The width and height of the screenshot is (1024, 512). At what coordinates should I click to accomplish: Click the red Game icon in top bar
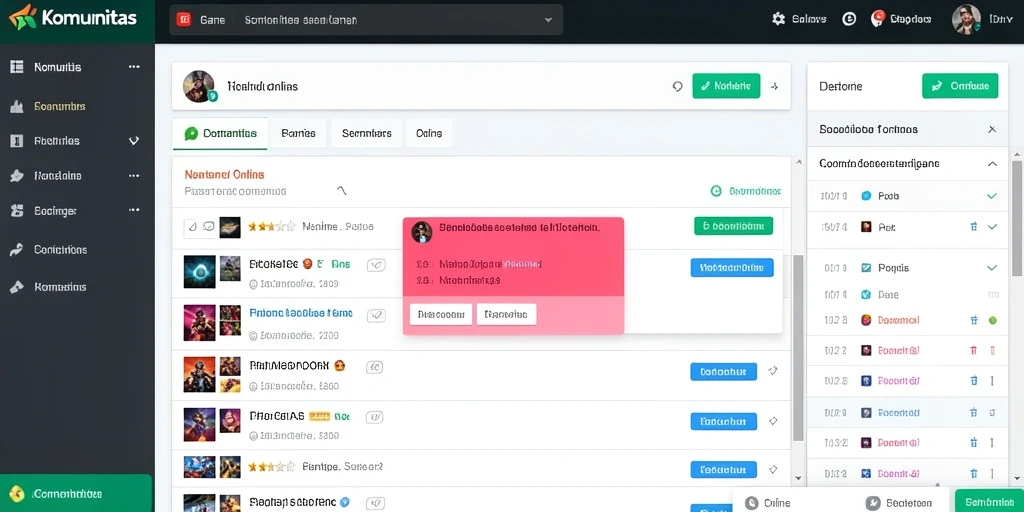(184, 20)
